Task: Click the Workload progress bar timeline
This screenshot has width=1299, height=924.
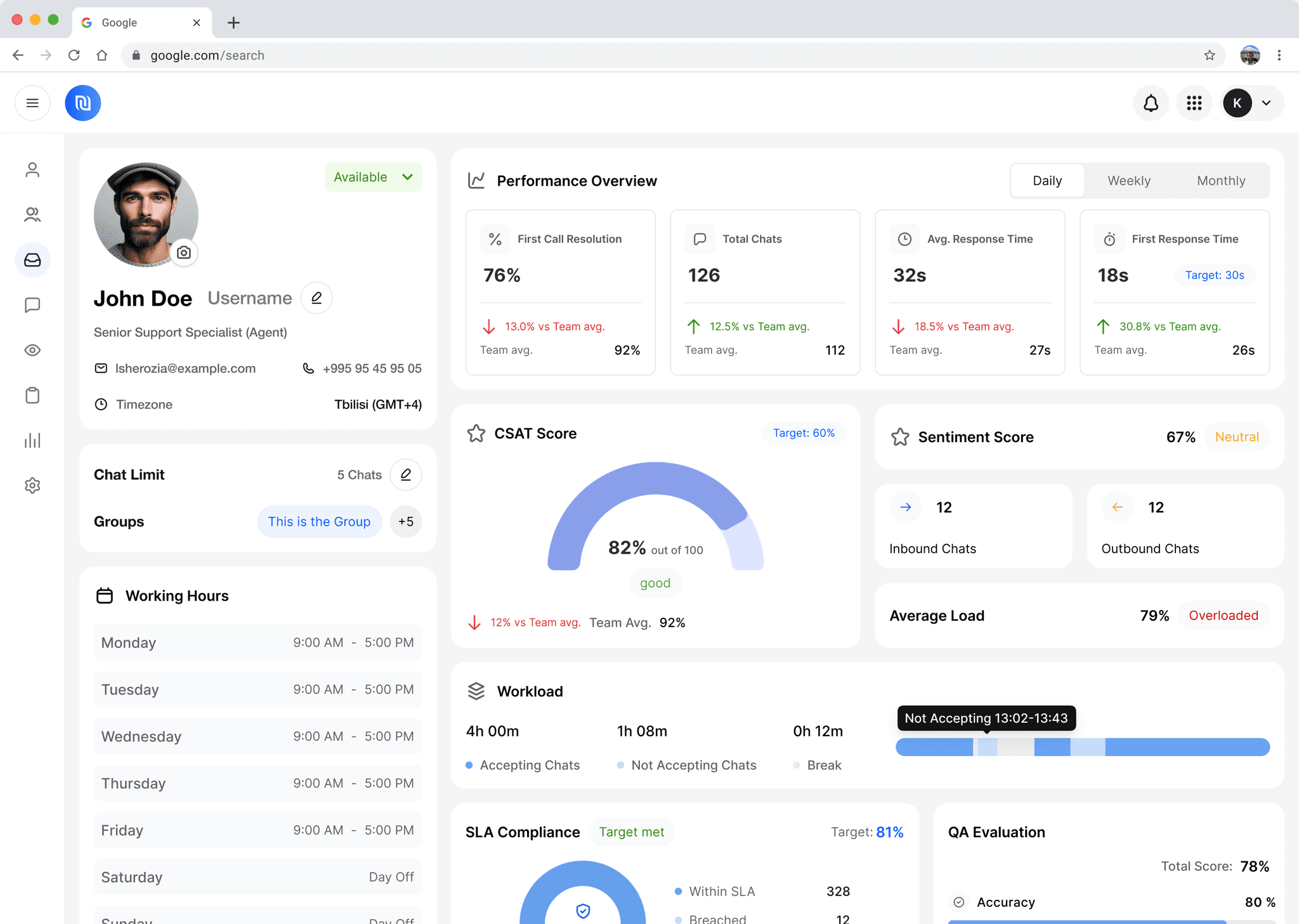Action: (1081, 747)
